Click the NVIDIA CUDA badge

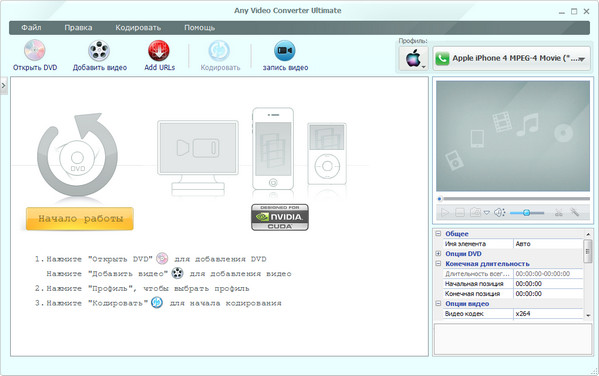click(x=280, y=217)
